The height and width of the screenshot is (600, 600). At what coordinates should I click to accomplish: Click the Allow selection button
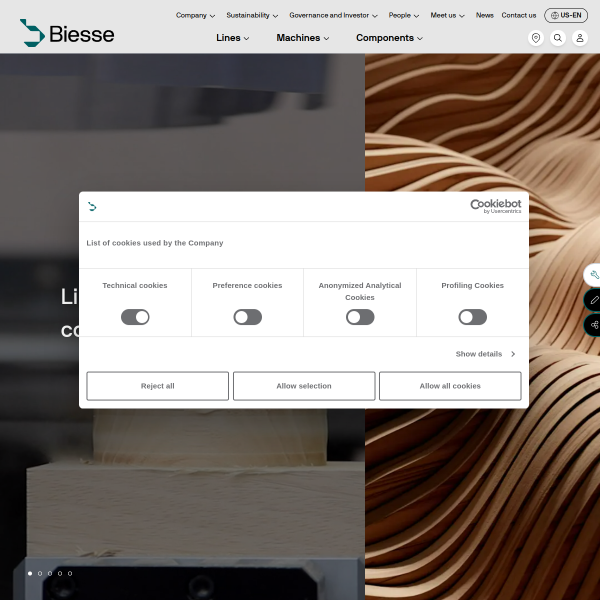coord(304,386)
